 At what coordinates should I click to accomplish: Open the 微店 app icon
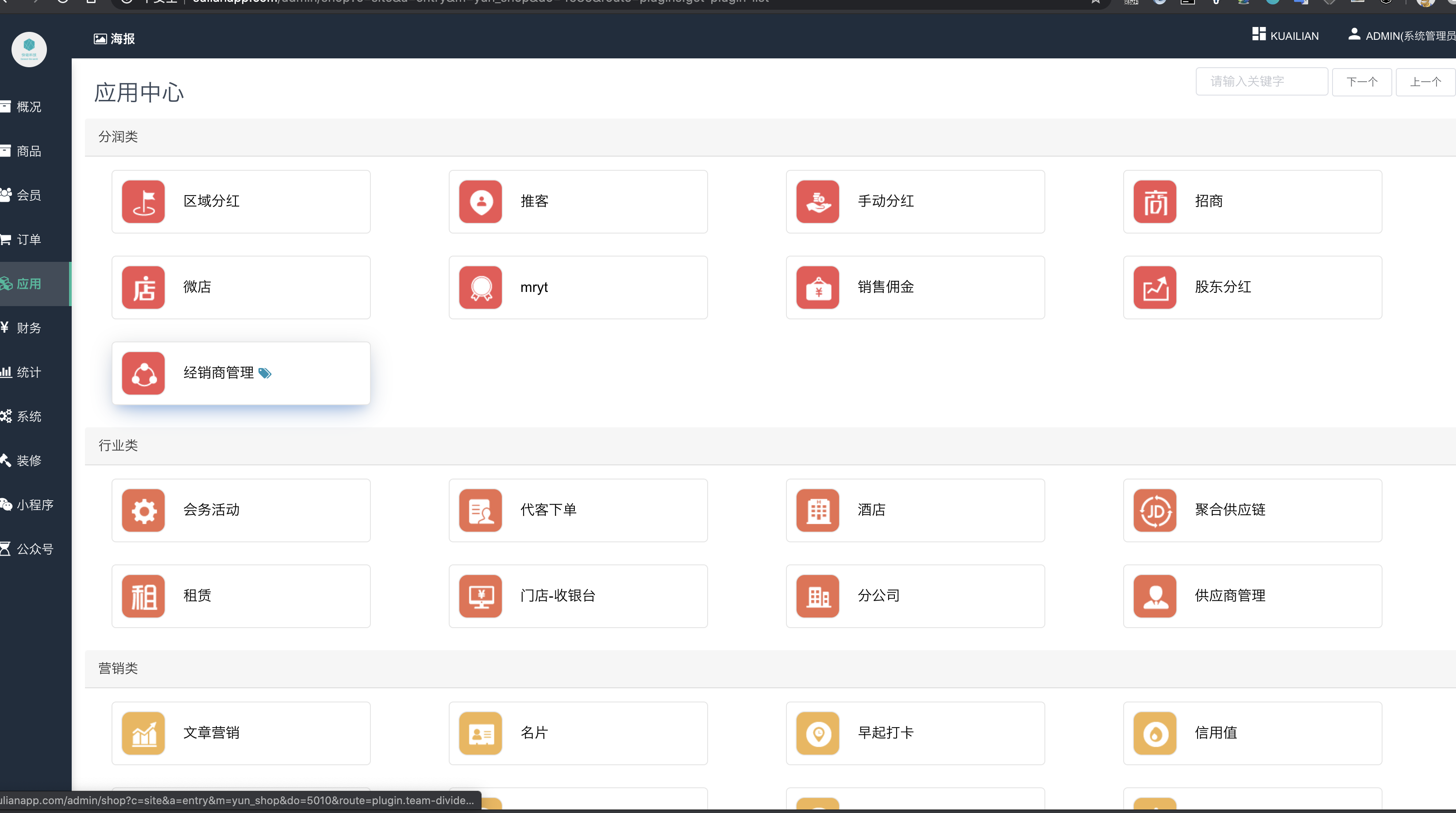143,288
